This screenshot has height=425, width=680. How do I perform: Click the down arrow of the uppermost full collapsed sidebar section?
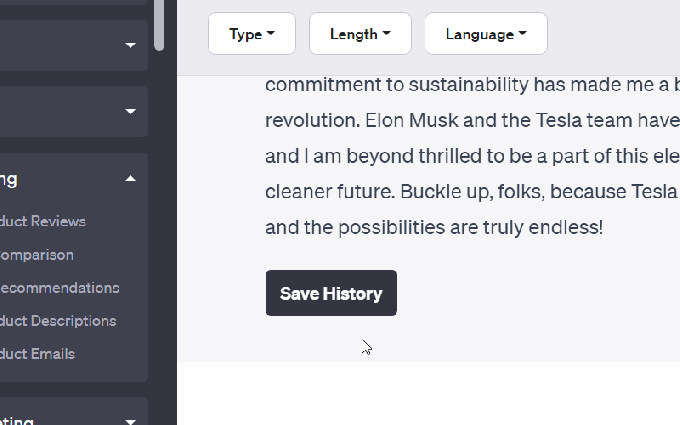[x=131, y=45]
